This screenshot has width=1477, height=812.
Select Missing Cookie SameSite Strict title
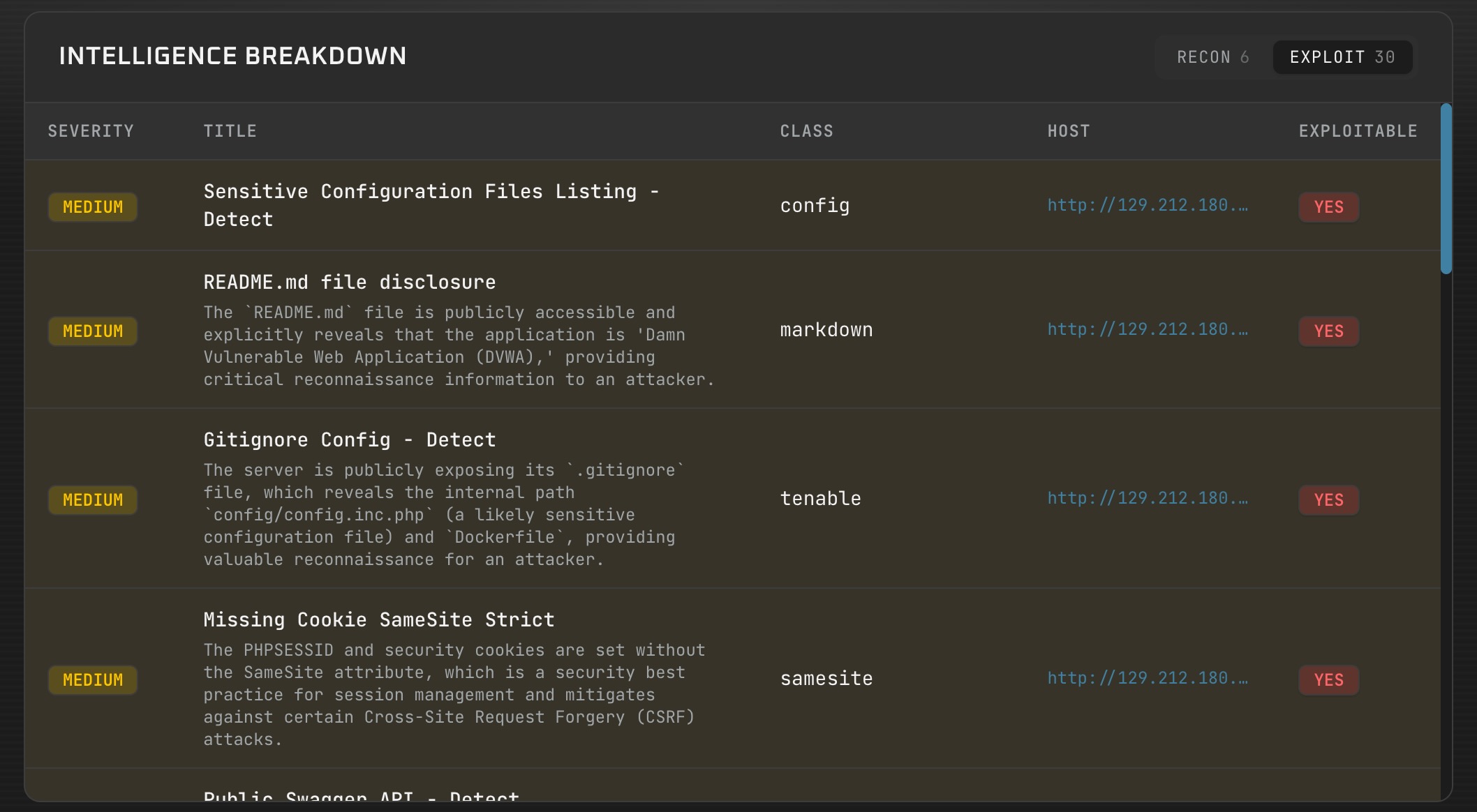(378, 620)
